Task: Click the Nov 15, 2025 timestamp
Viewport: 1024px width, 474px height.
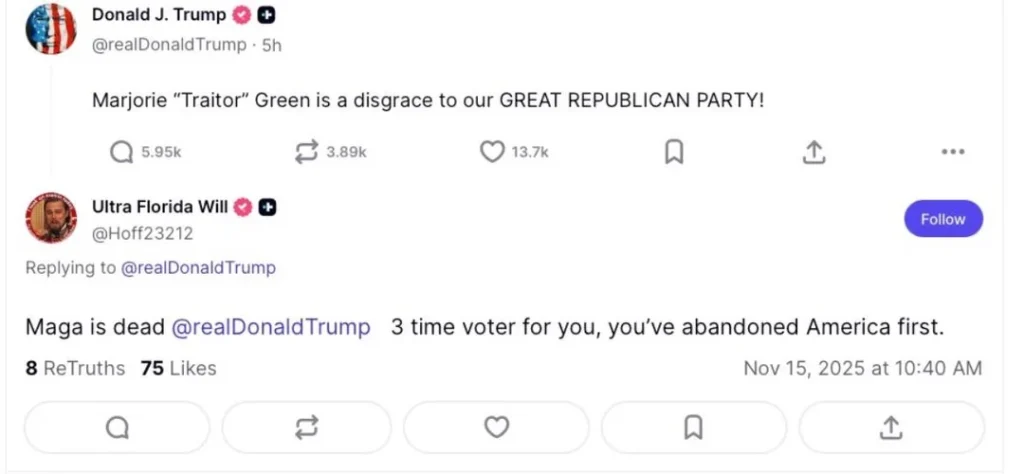Action: [862, 368]
